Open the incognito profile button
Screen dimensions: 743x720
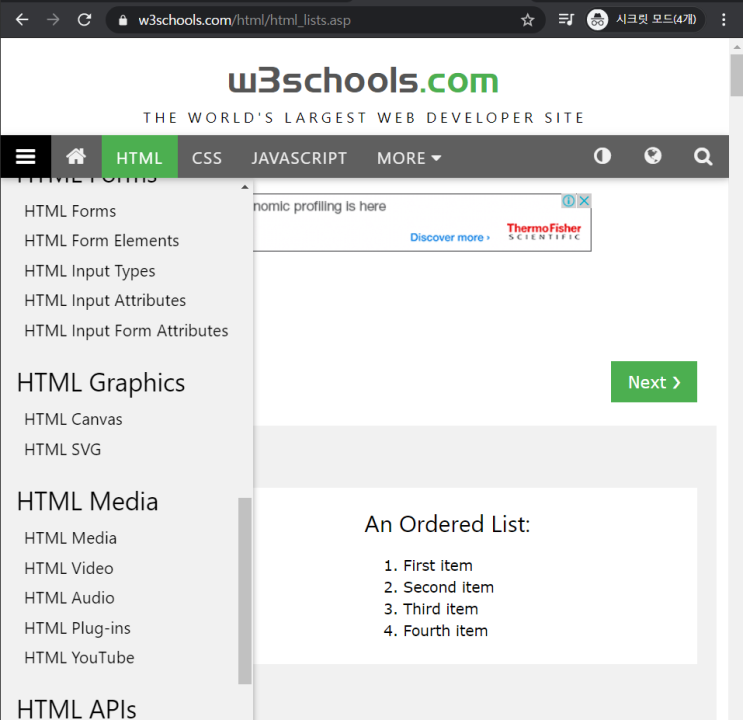pos(644,20)
